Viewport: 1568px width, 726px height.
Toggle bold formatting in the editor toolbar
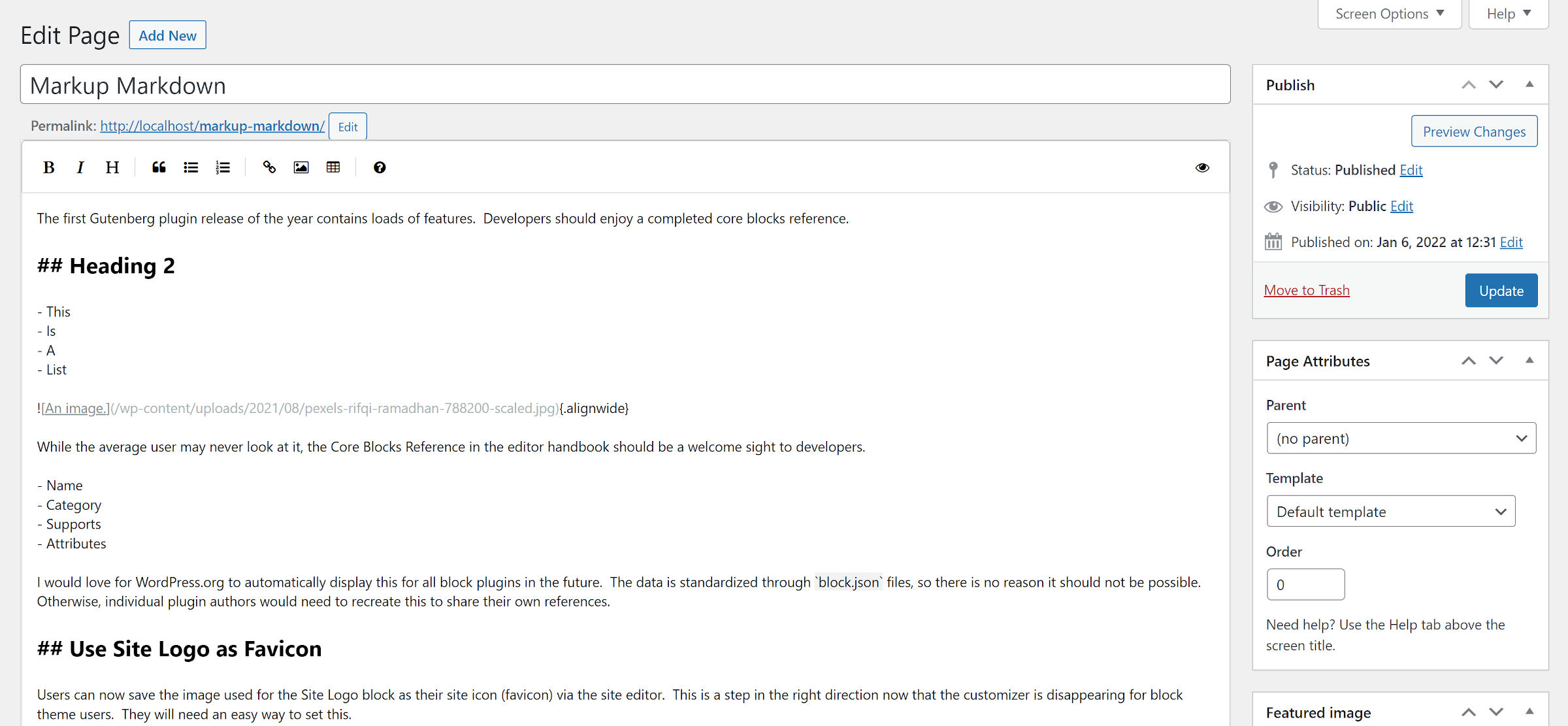coord(48,167)
